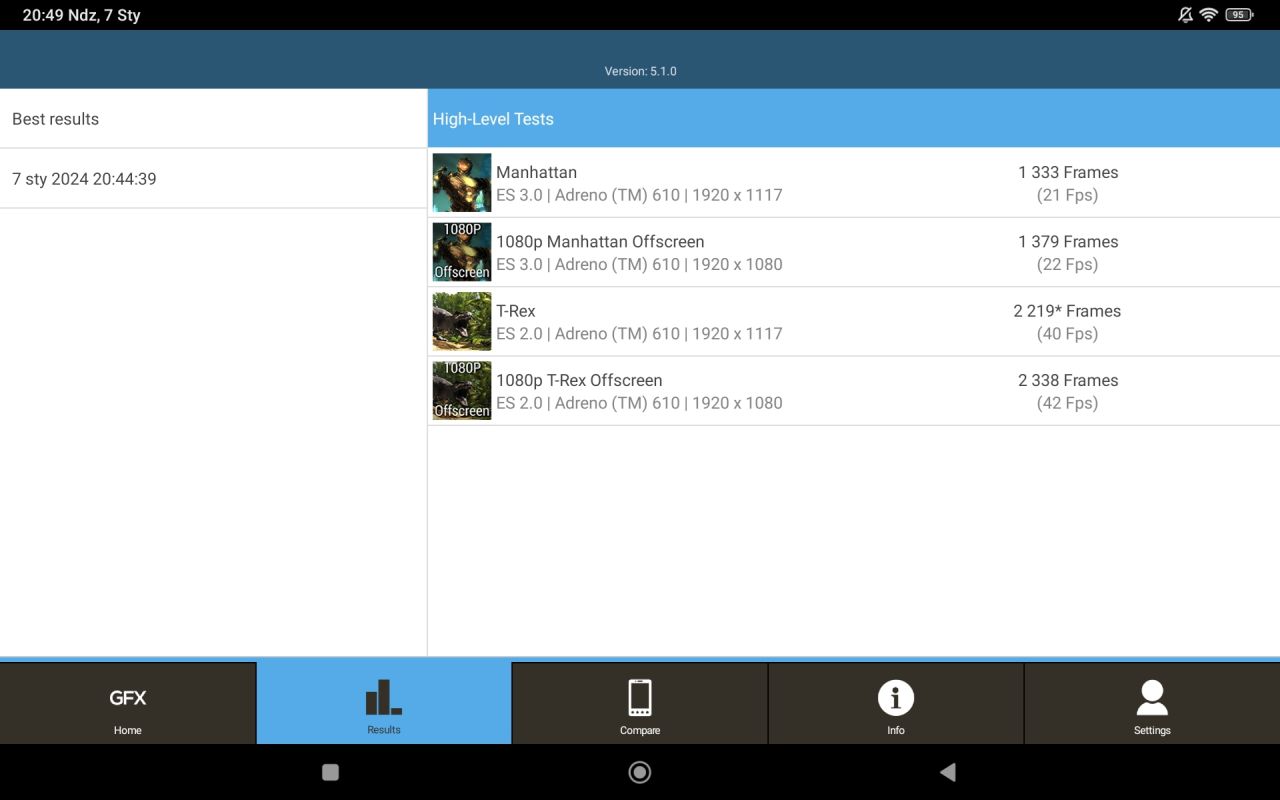The width and height of the screenshot is (1280, 800).
Task: Click the High-Level Tests header
Action: [x=854, y=119]
